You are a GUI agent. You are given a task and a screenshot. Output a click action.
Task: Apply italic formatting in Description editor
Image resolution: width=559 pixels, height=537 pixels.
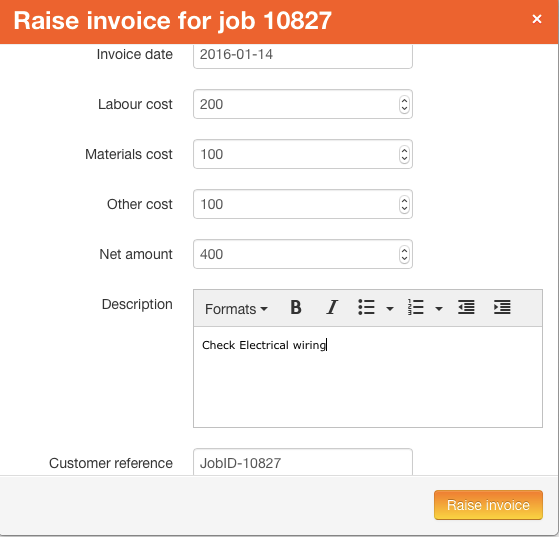coord(332,308)
